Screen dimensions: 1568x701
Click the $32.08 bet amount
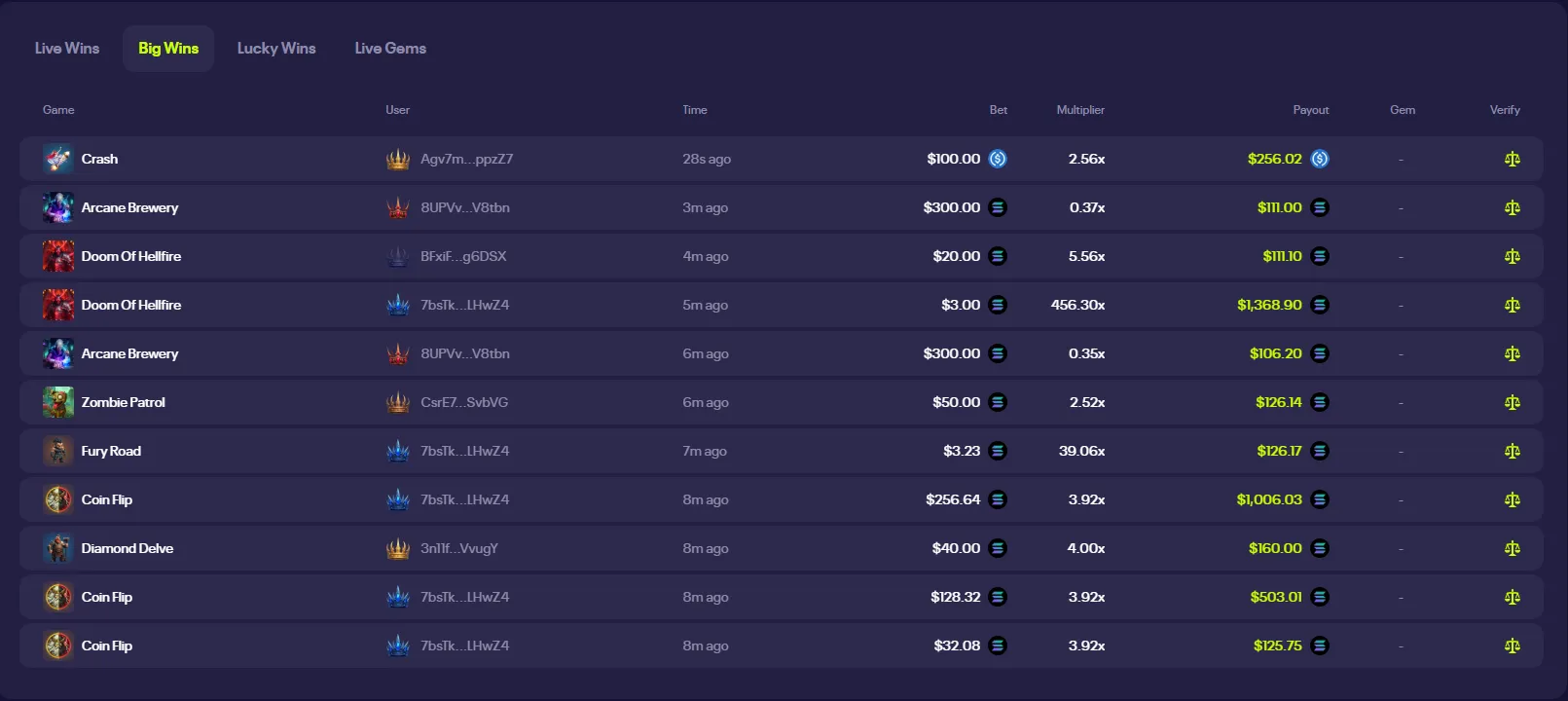(x=957, y=646)
